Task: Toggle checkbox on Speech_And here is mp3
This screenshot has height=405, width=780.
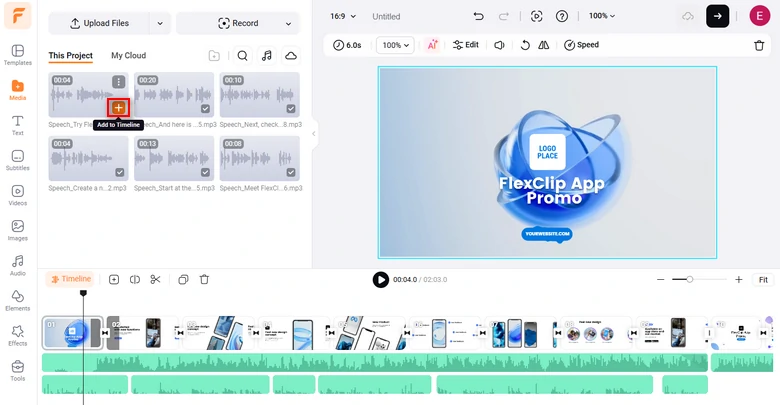Action: tap(205, 108)
